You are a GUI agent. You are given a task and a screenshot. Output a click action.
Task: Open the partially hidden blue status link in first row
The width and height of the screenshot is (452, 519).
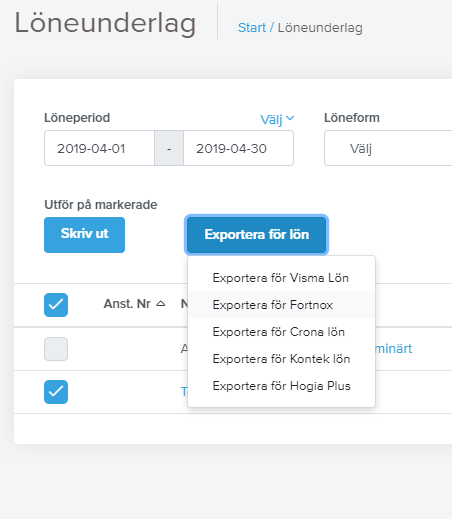(394, 349)
